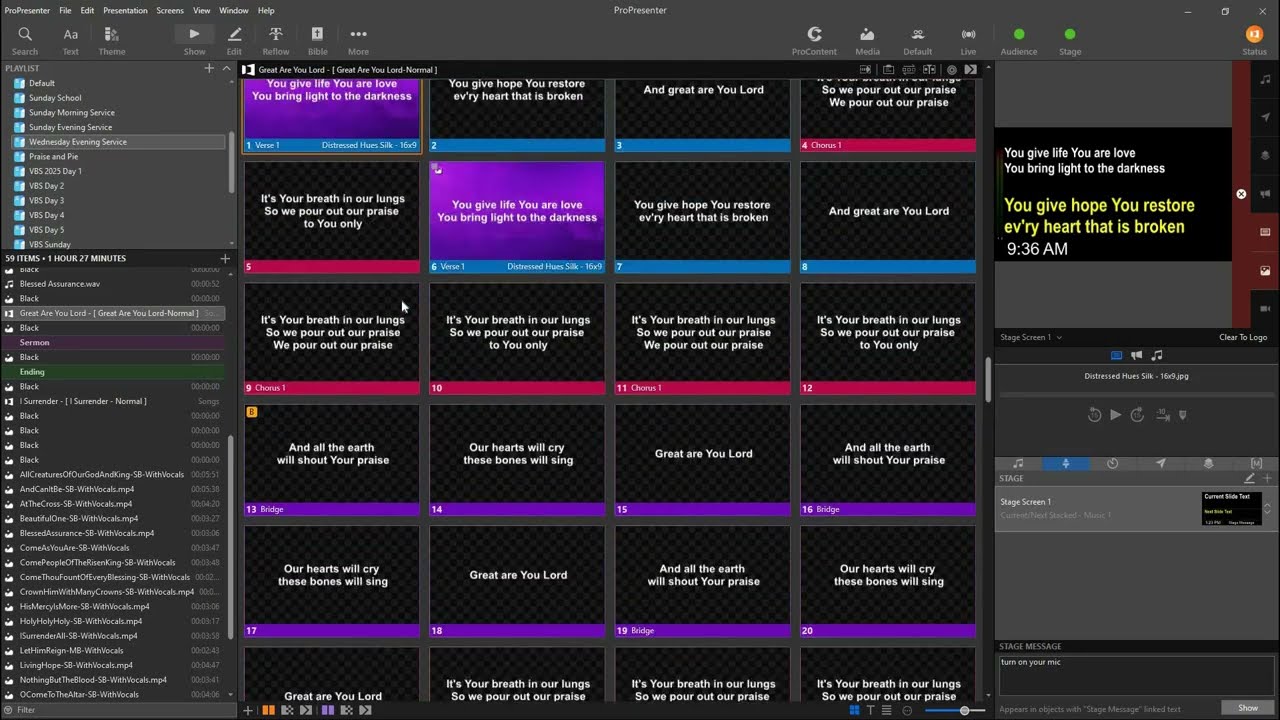Switch to text-only slide view
1280x720 pixels.
(872, 710)
